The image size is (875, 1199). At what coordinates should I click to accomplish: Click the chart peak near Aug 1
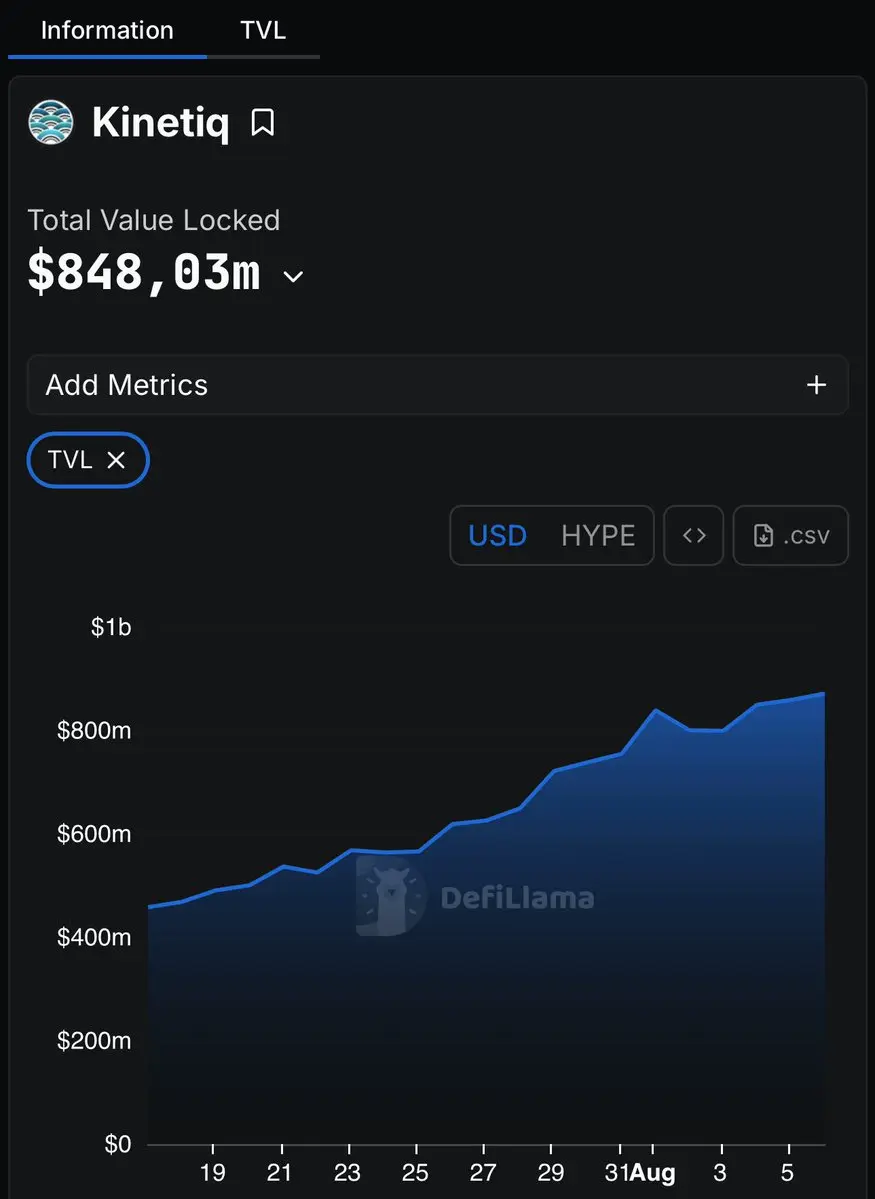[x=655, y=710]
